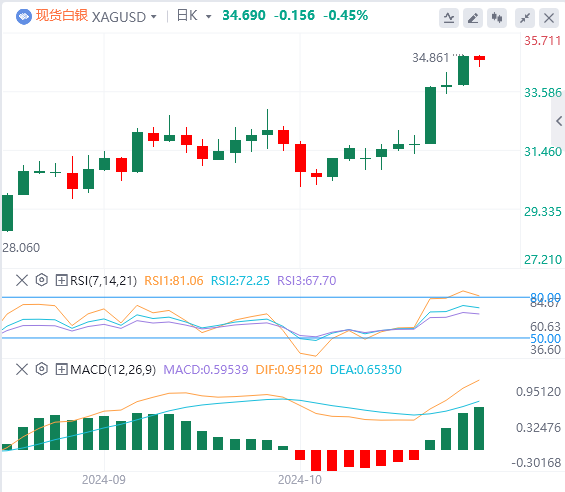The height and width of the screenshot is (492, 565).
Task: Click the 31.460 price axis label
Action: 543,152
